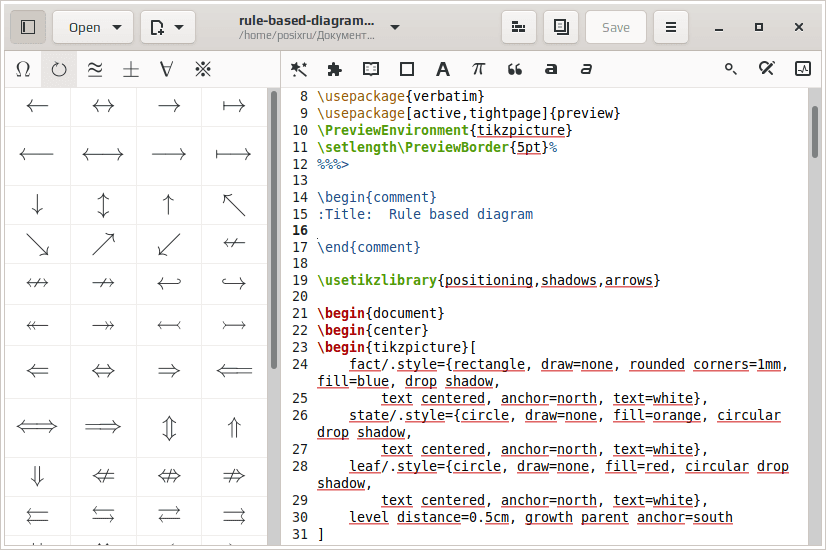The image size is (826, 550).
Task: Insert the long double right arrow symbol
Action: (x=103, y=426)
